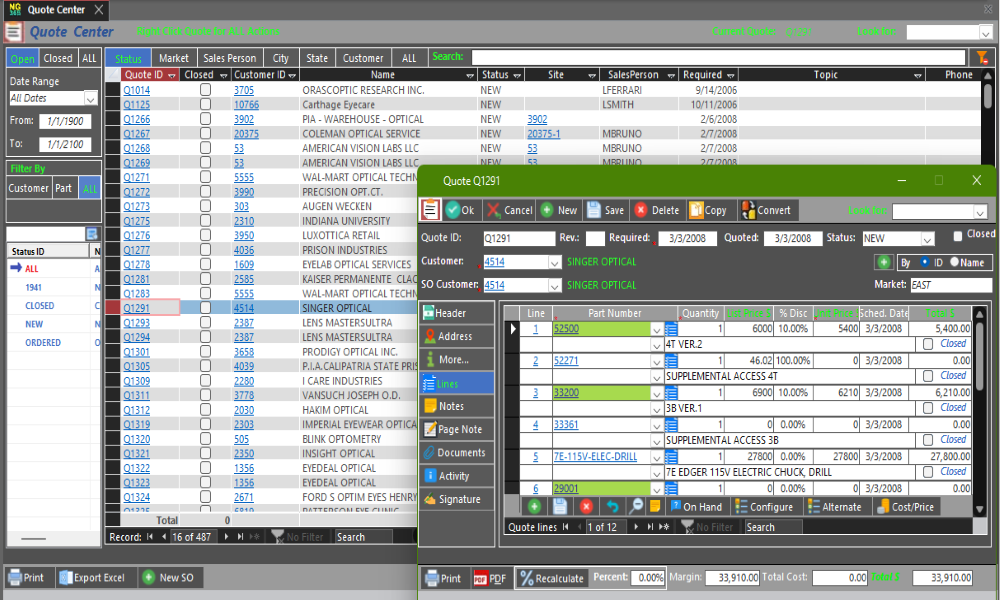Click the Save floppy disk icon in quote toolbar
This screenshot has width=1000, height=600.
point(594,210)
